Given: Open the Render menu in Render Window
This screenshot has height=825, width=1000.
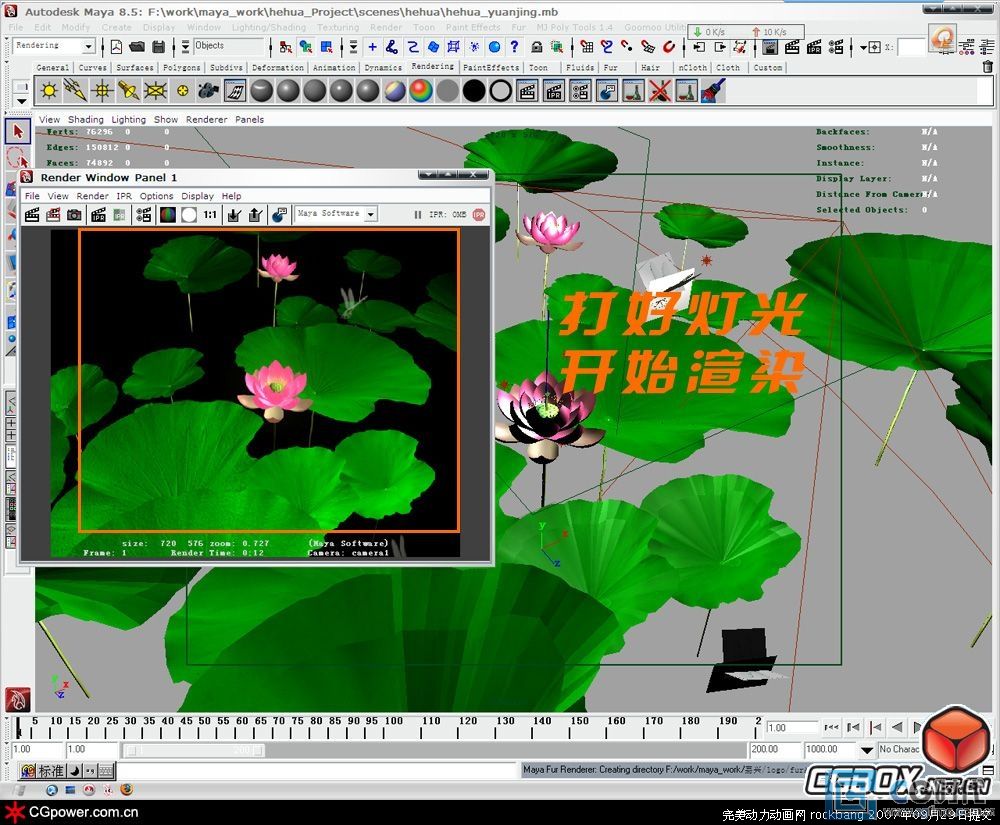Looking at the screenshot, I should tap(92, 196).
